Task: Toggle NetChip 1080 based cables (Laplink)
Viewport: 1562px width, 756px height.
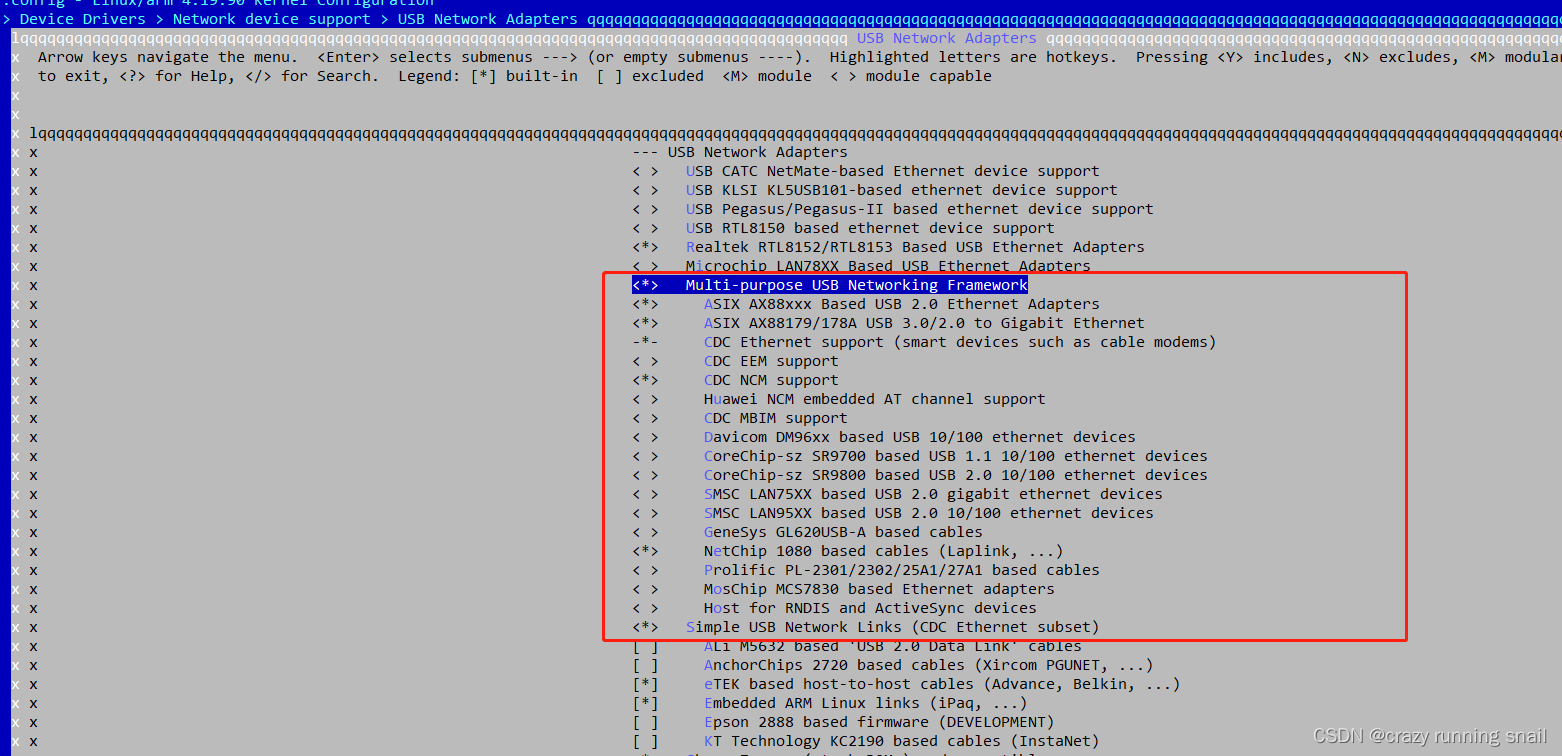Action: [848, 551]
